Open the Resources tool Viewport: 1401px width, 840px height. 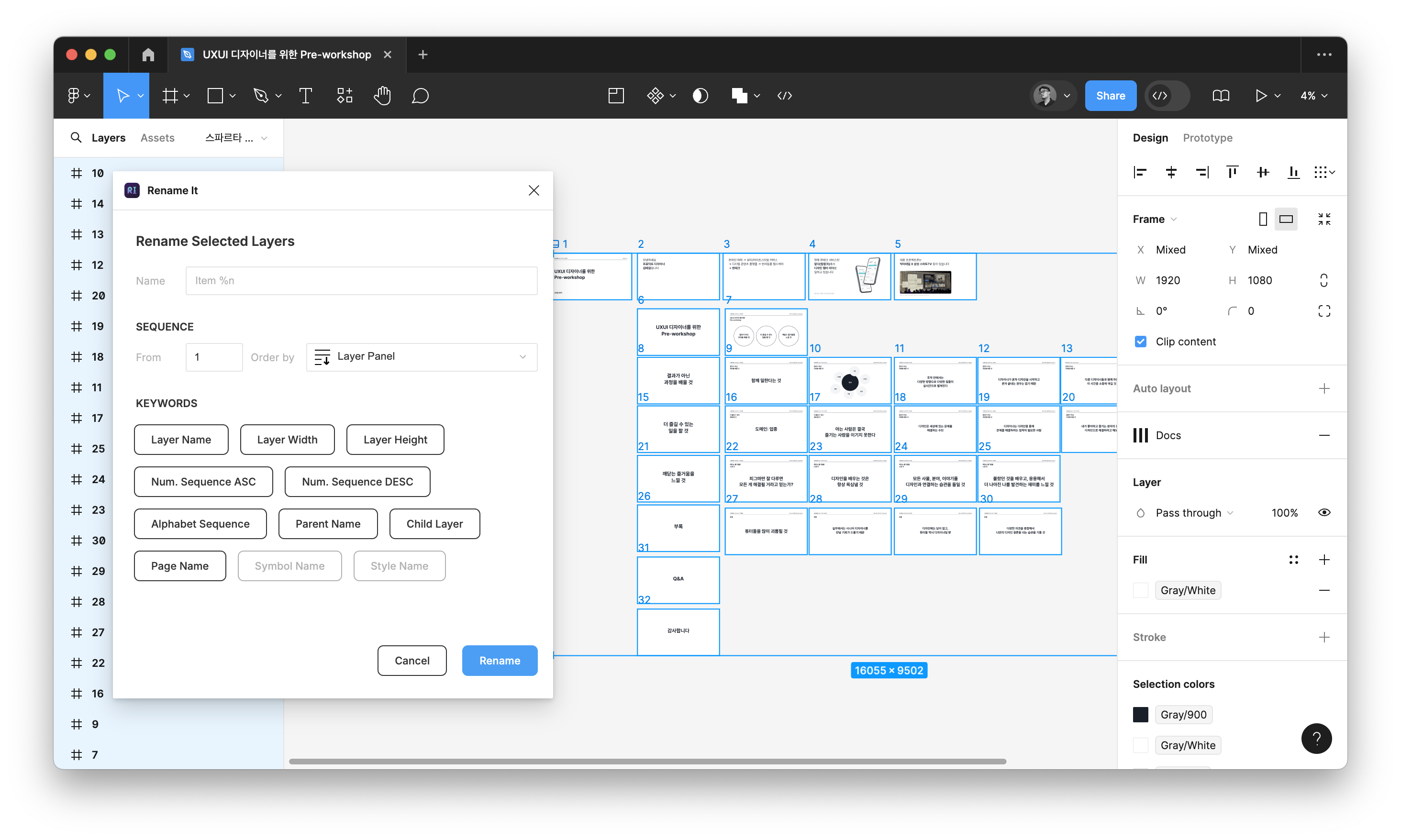(345, 96)
